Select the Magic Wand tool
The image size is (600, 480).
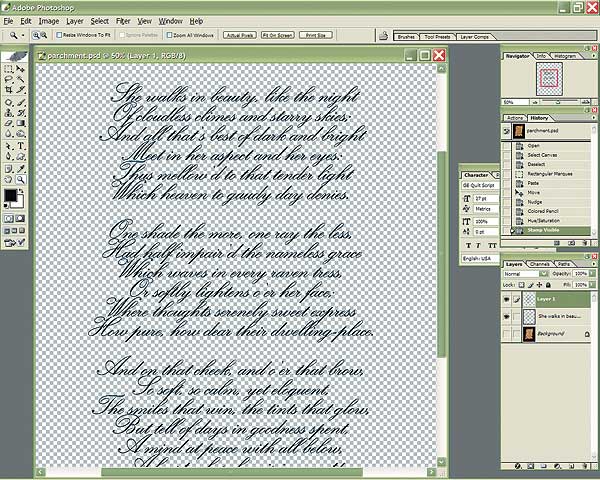click(x=20, y=80)
